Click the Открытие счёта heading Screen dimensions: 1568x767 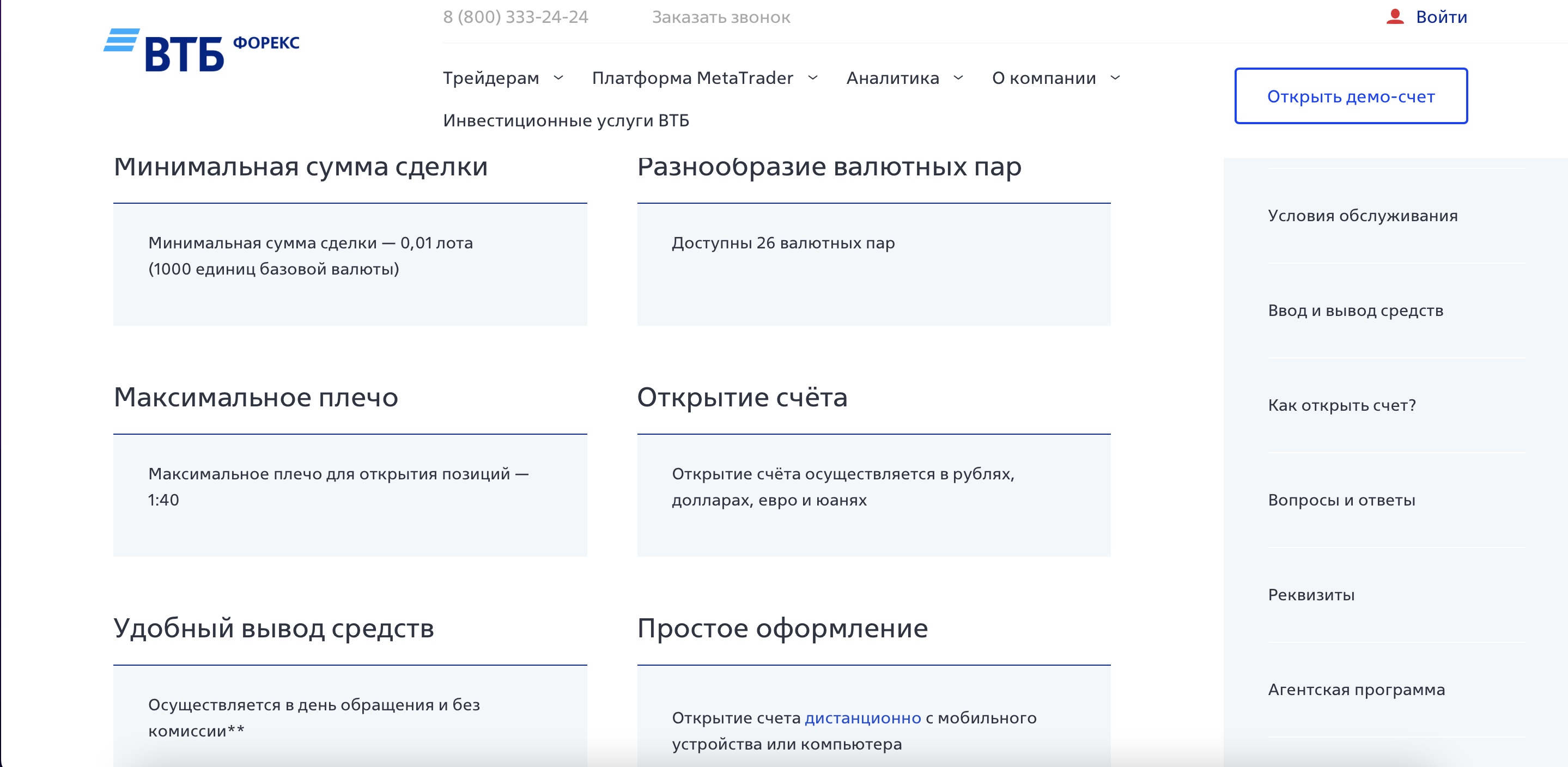(742, 397)
